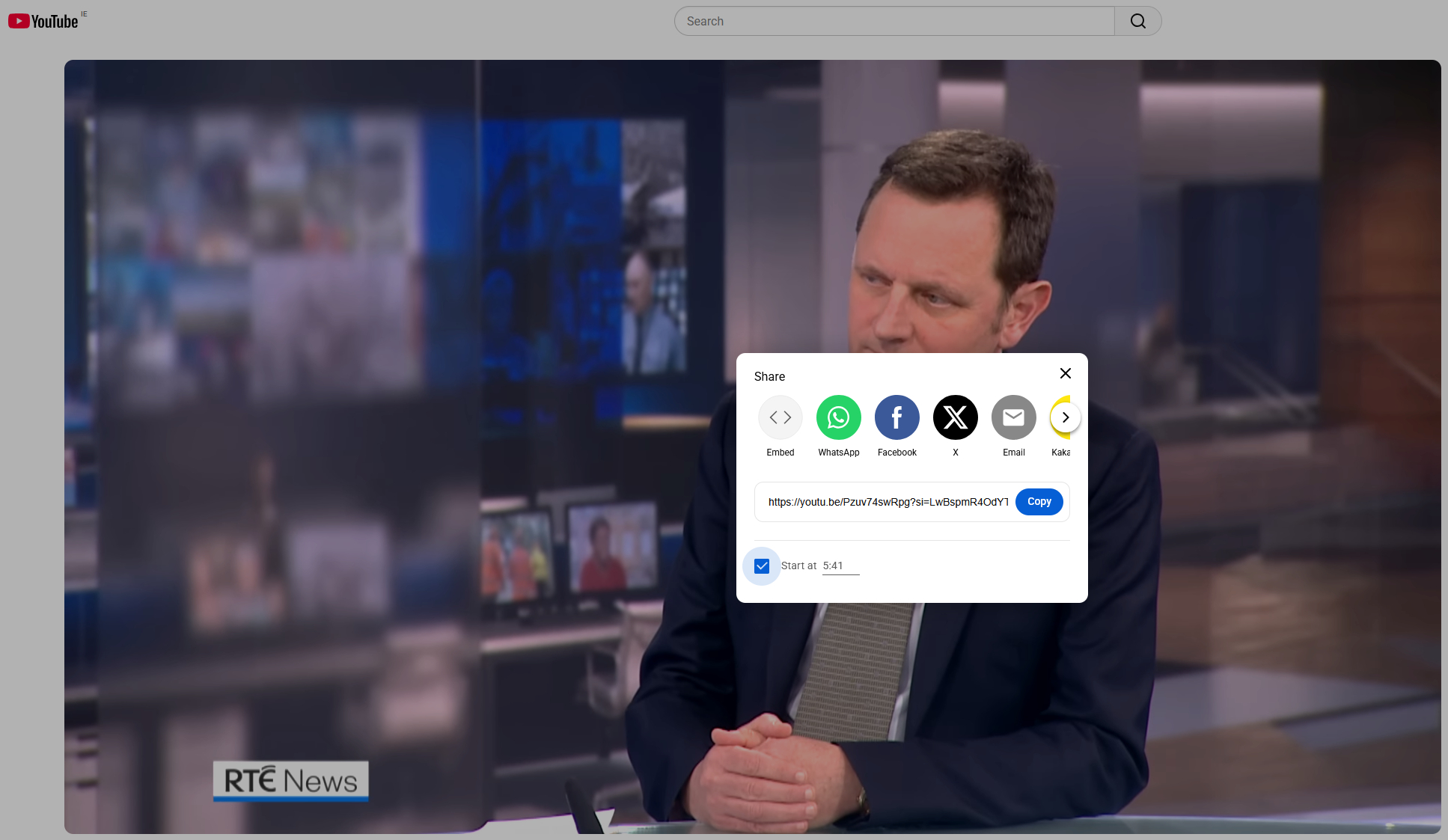This screenshot has height=840, width=1448.
Task: Click the dimmed video area near RTÉ News logo
Action: coord(290,780)
